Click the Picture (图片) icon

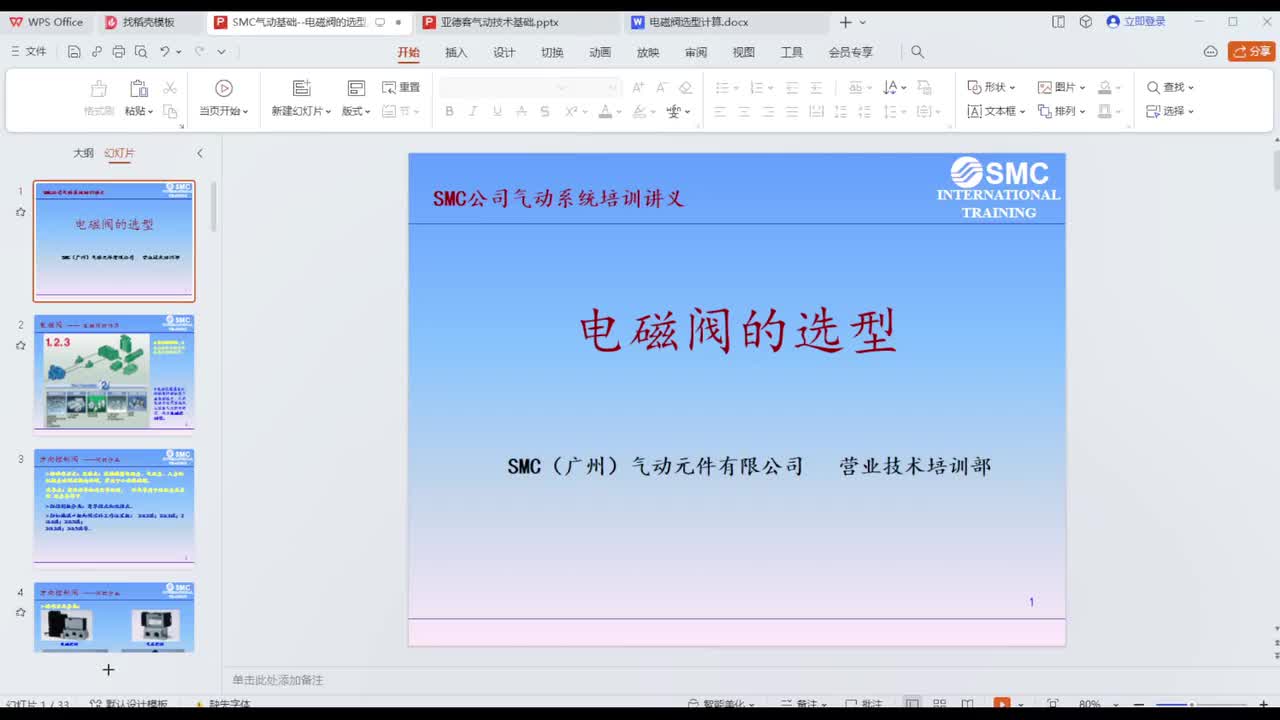1045,87
